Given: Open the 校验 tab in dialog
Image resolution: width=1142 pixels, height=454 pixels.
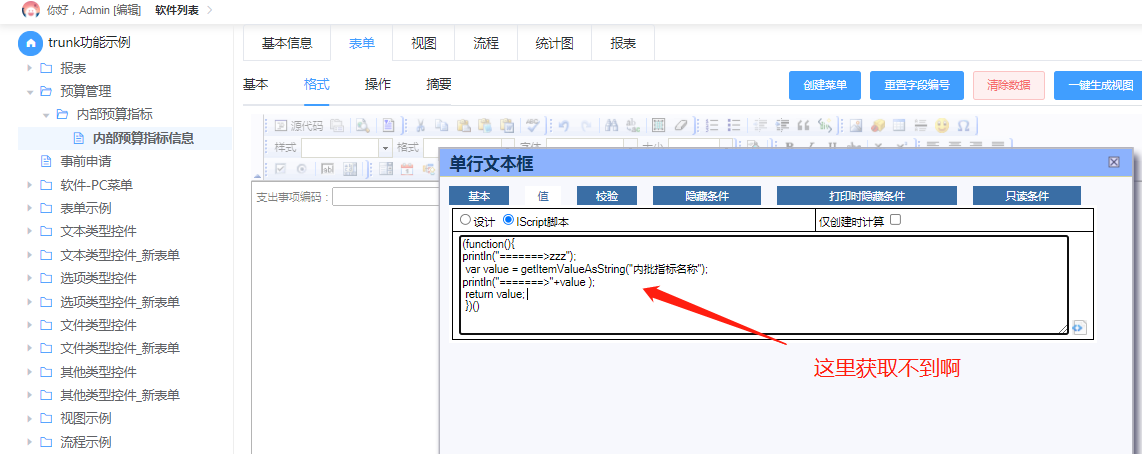Looking at the screenshot, I should point(607,195).
